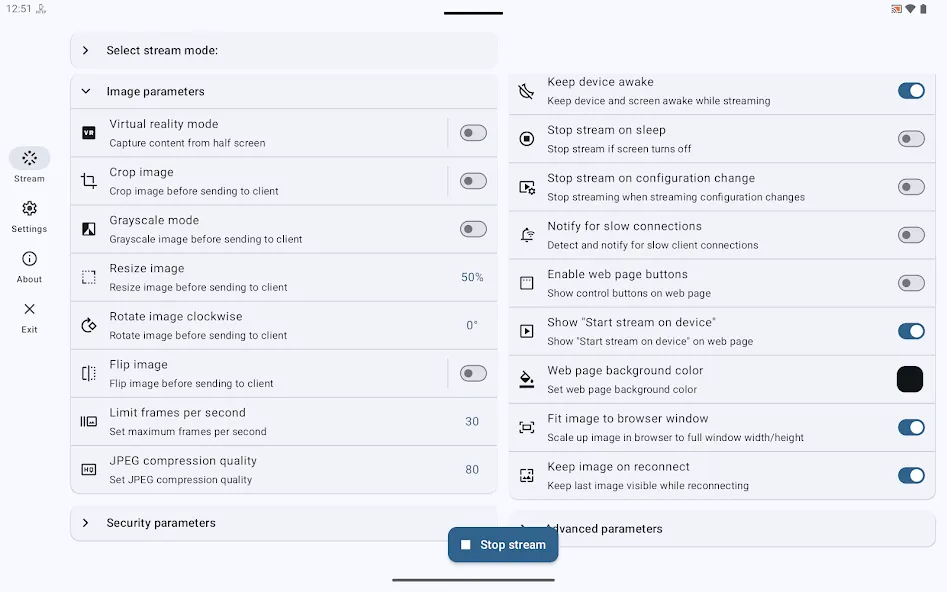This screenshot has height=592, width=947.
Task: Click the Limit frames per second icon
Action: coord(89,422)
